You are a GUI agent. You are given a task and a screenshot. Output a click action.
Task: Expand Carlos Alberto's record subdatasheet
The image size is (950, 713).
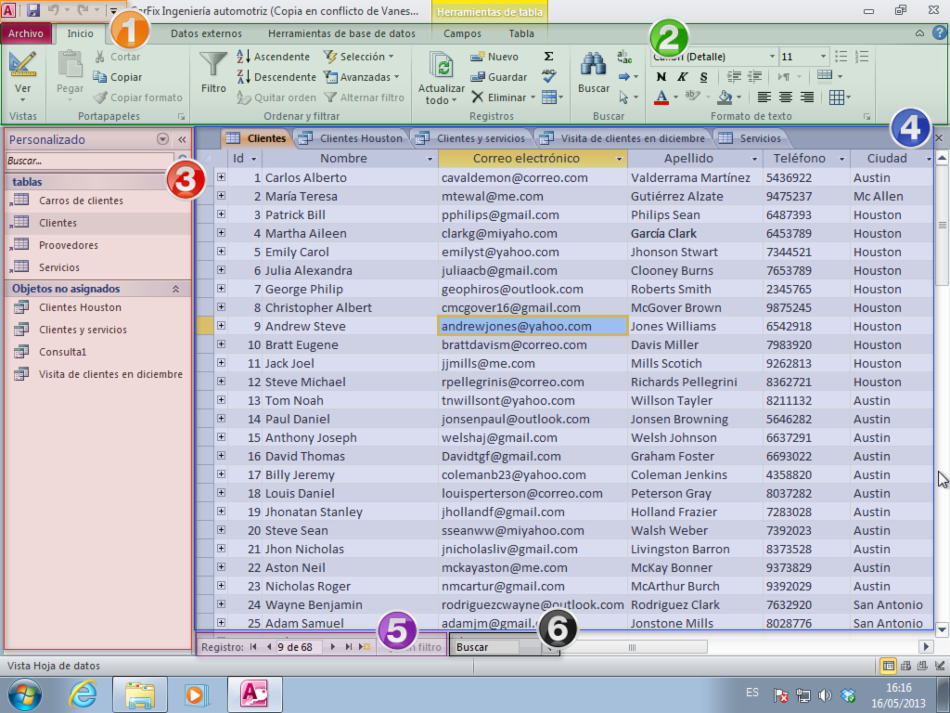tap(220, 176)
